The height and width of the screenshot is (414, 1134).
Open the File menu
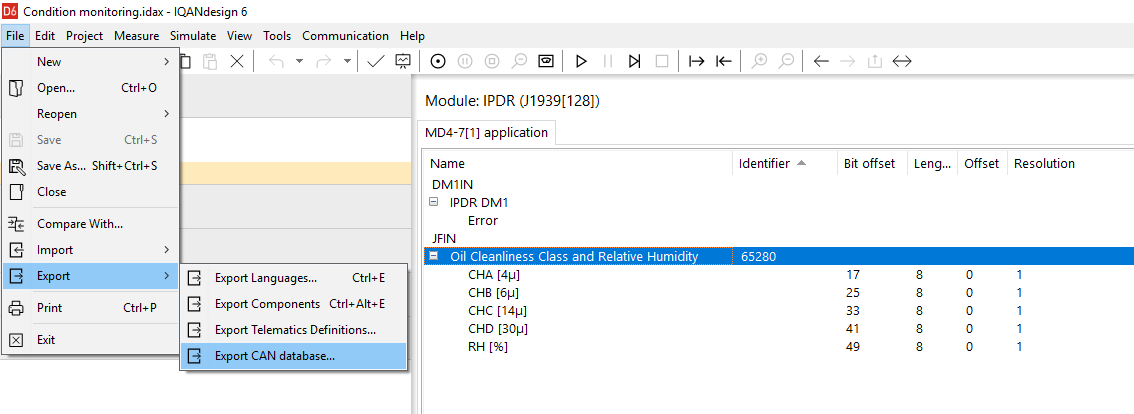(x=15, y=35)
